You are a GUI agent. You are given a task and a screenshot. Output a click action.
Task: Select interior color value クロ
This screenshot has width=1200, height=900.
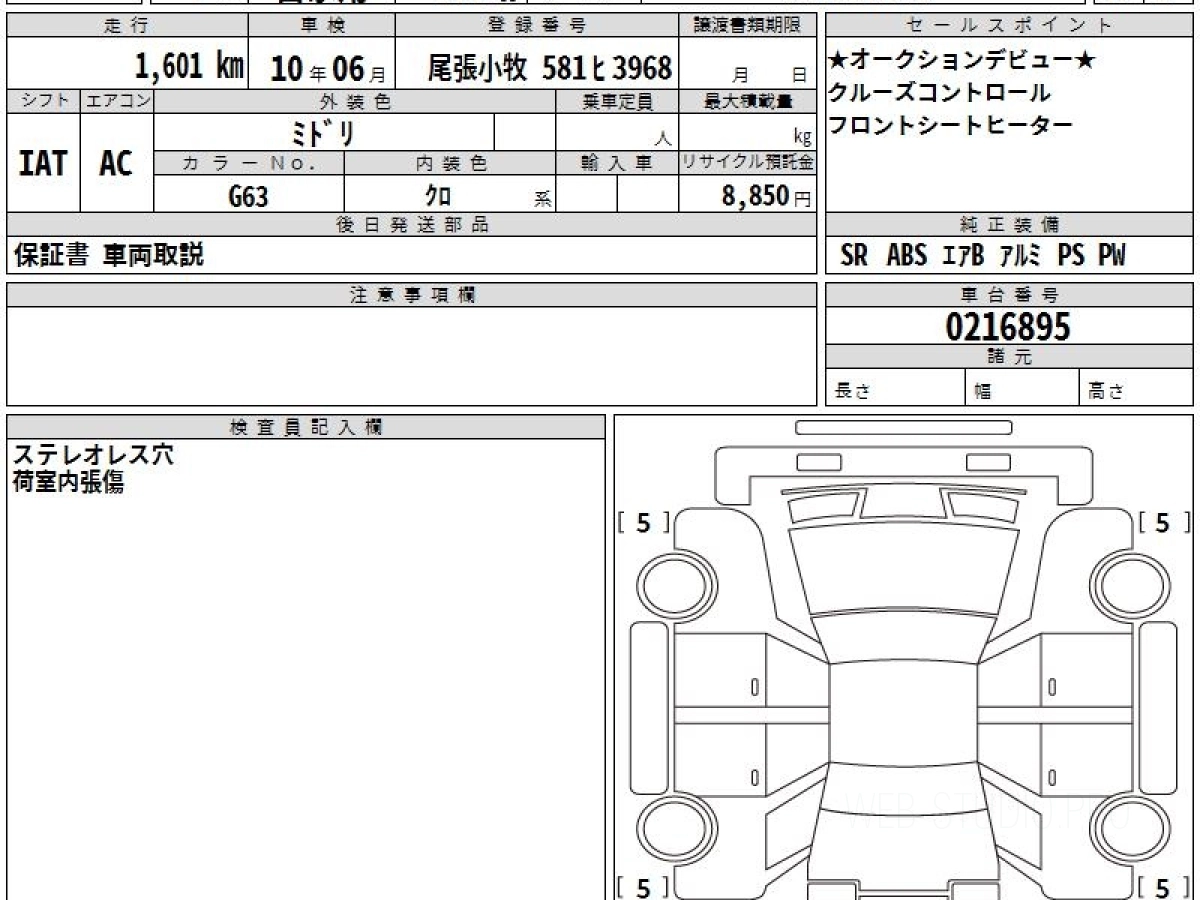click(438, 196)
